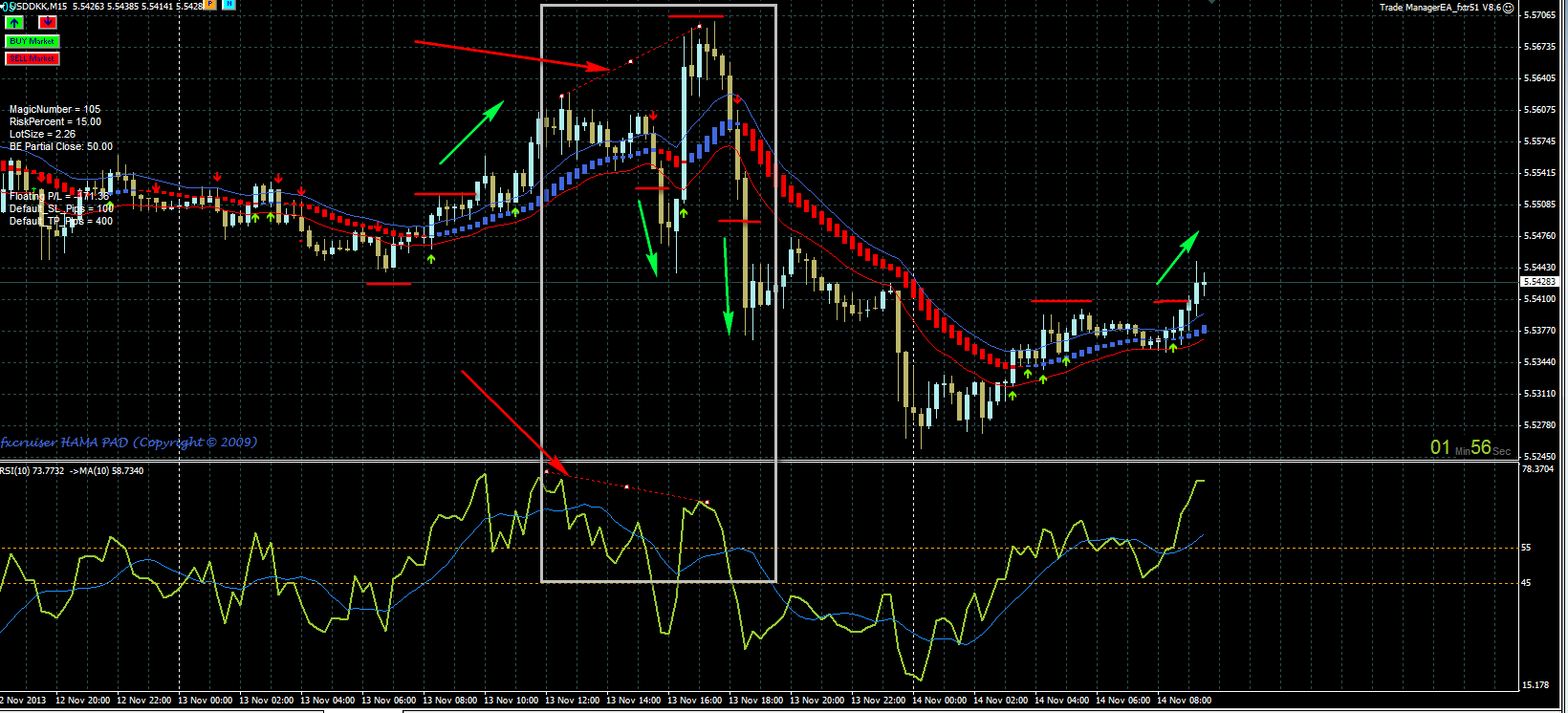The height and width of the screenshot is (713, 1568).
Task: Select the Trade ManagerEA_fxtr51 V8.6 label
Action: (x=1440, y=8)
